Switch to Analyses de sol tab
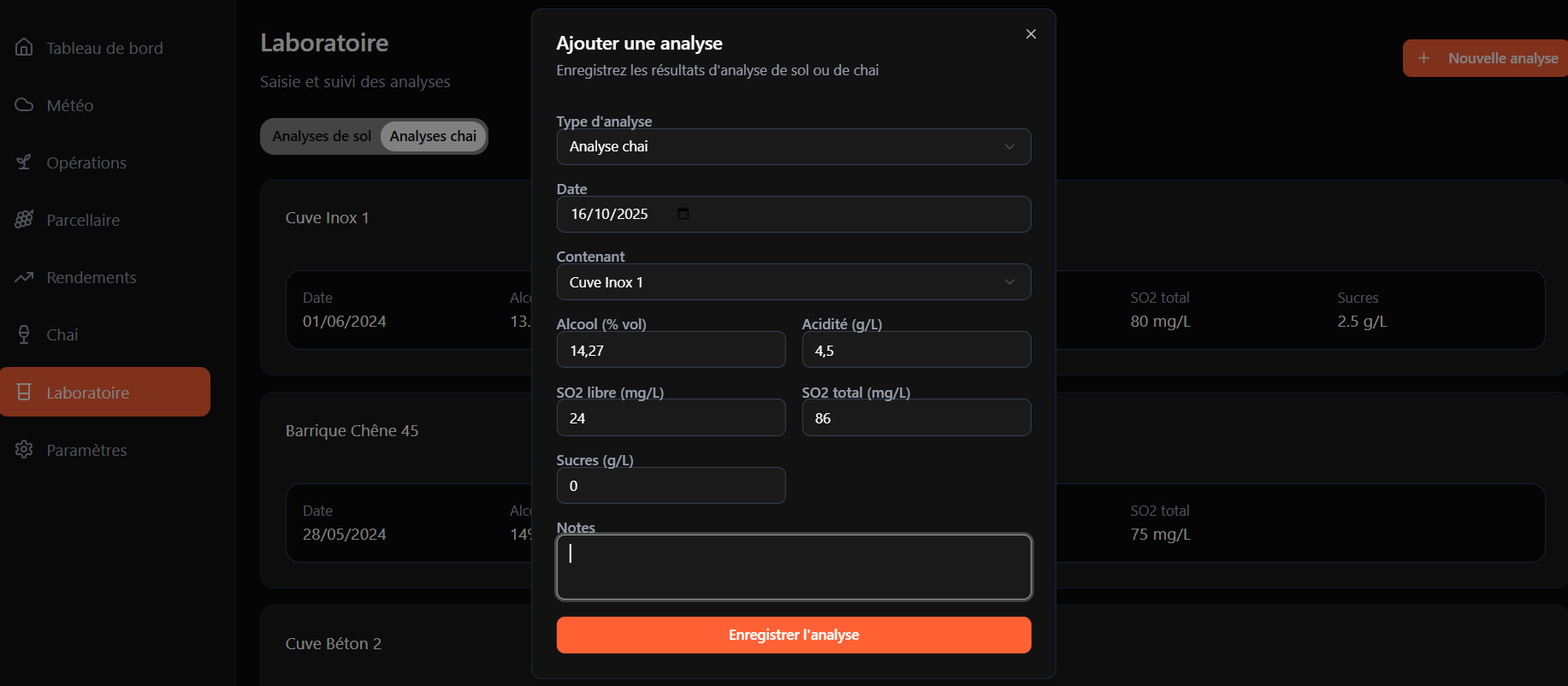The height and width of the screenshot is (686, 1568). coord(322,136)
